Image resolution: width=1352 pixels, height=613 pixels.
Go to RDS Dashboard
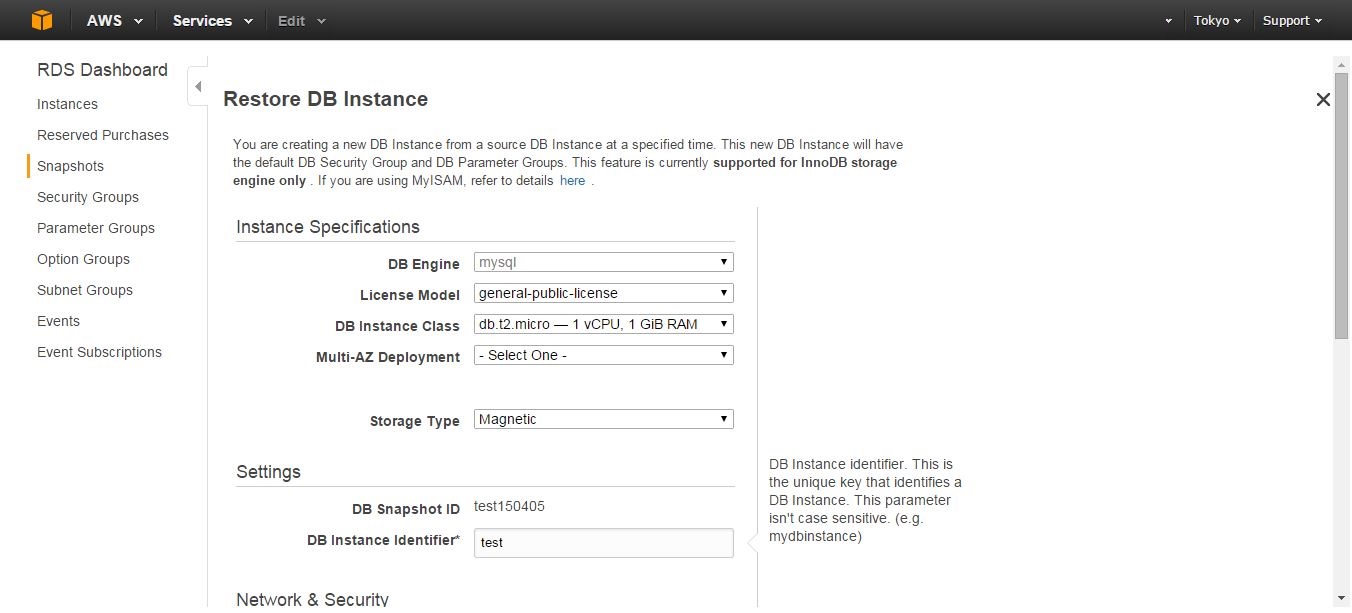102,70
